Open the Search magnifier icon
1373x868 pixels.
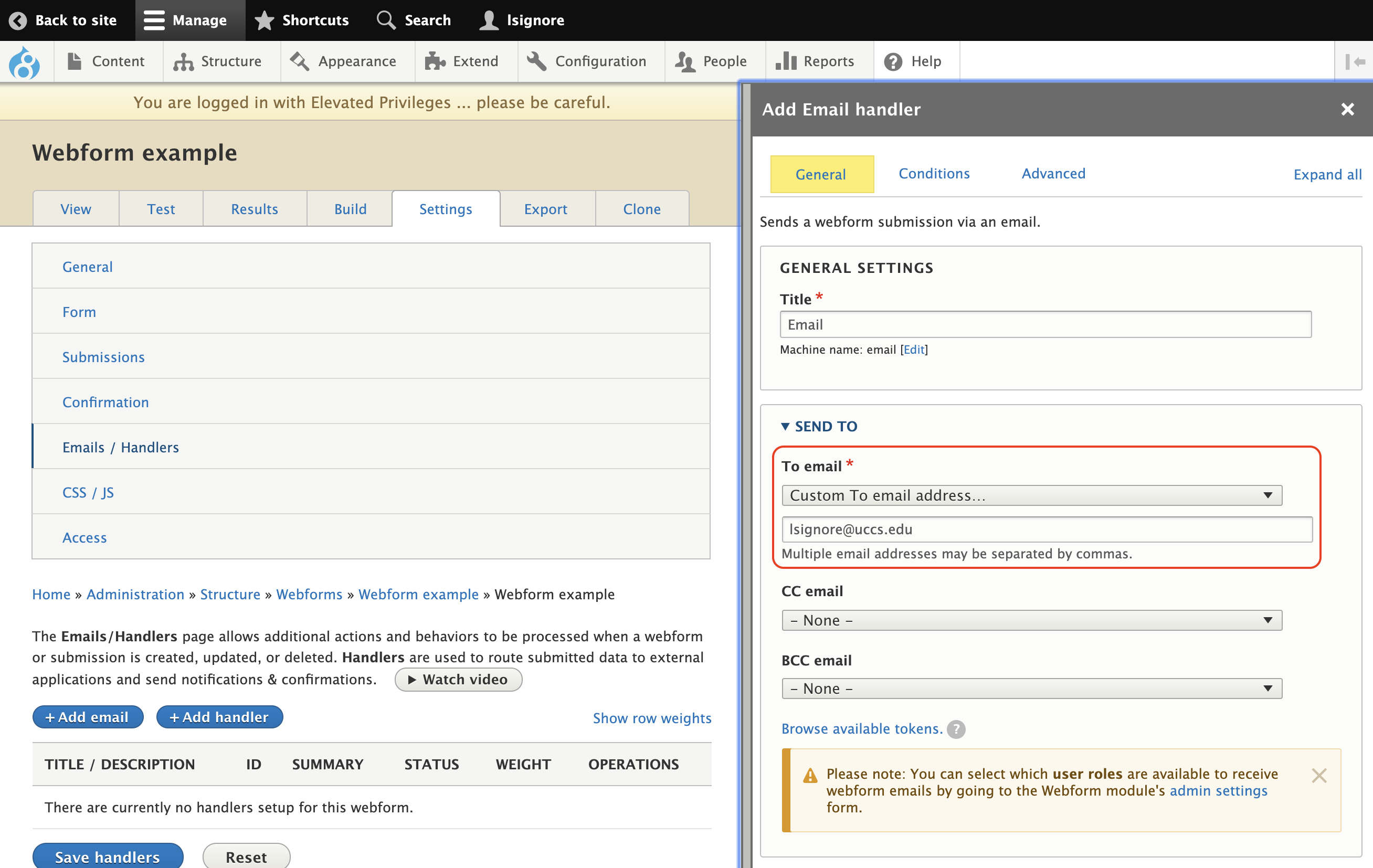click(x=386, y=20)
